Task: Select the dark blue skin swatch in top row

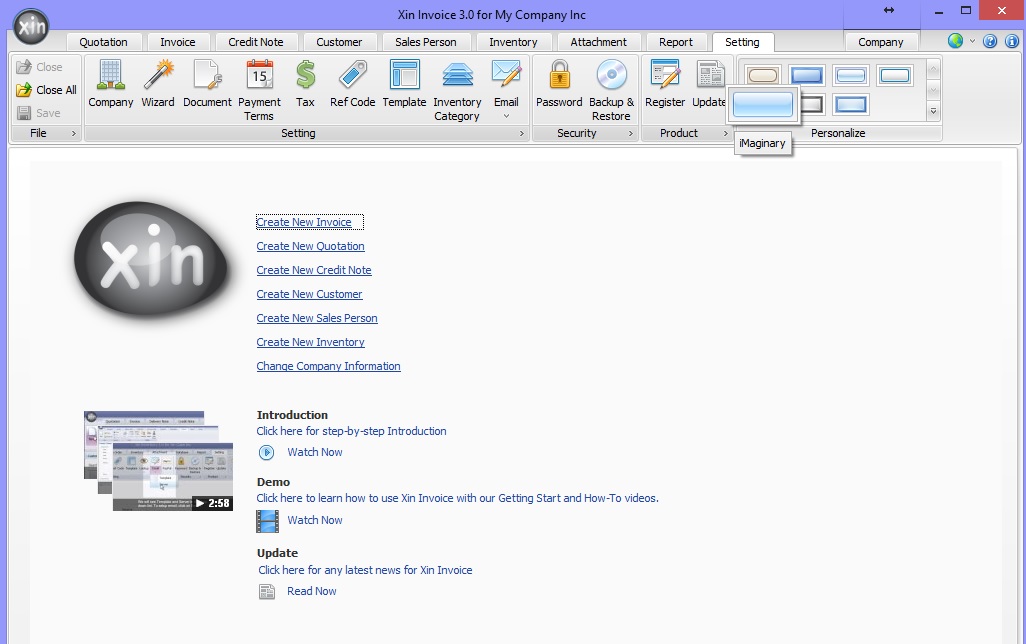Action: (806, 75)
